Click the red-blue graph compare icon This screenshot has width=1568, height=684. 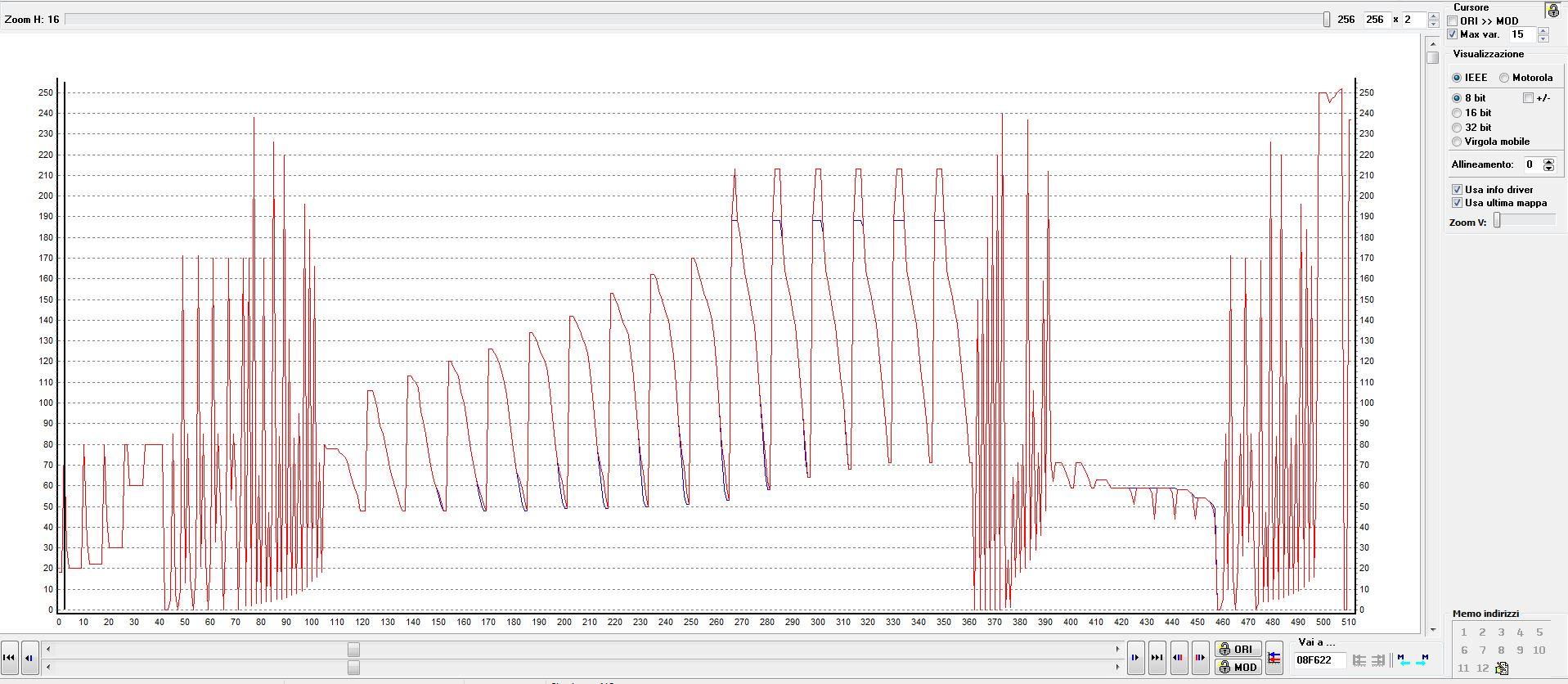tap(1274, 658)
